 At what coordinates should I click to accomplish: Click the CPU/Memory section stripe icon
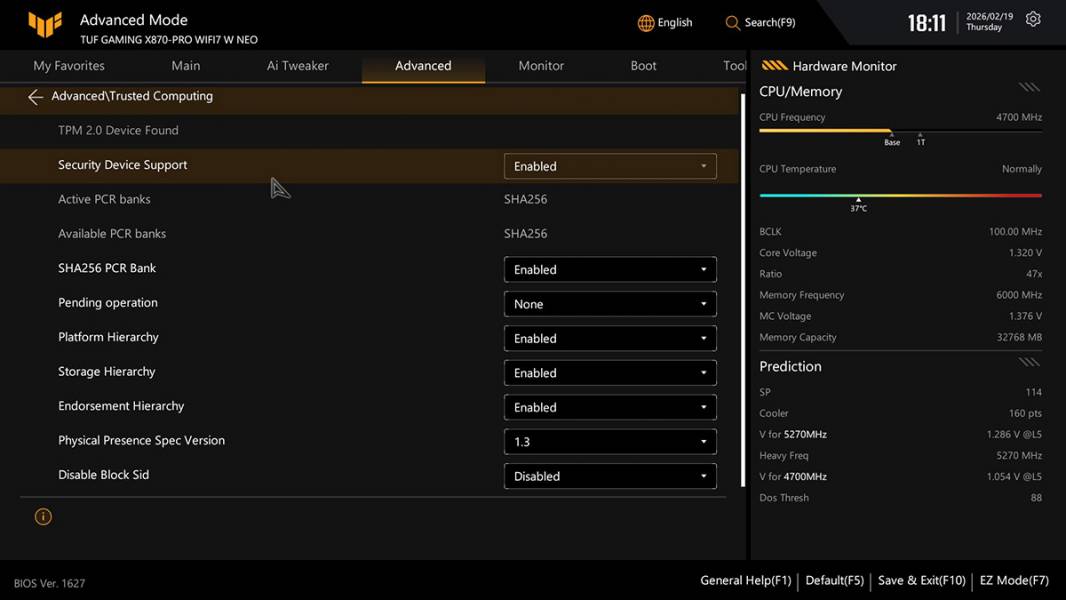point(1029,88)
